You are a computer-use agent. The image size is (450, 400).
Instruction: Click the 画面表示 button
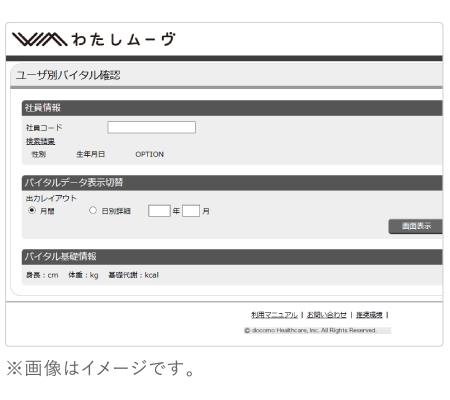pyautogui.click(x=416, y=226)
